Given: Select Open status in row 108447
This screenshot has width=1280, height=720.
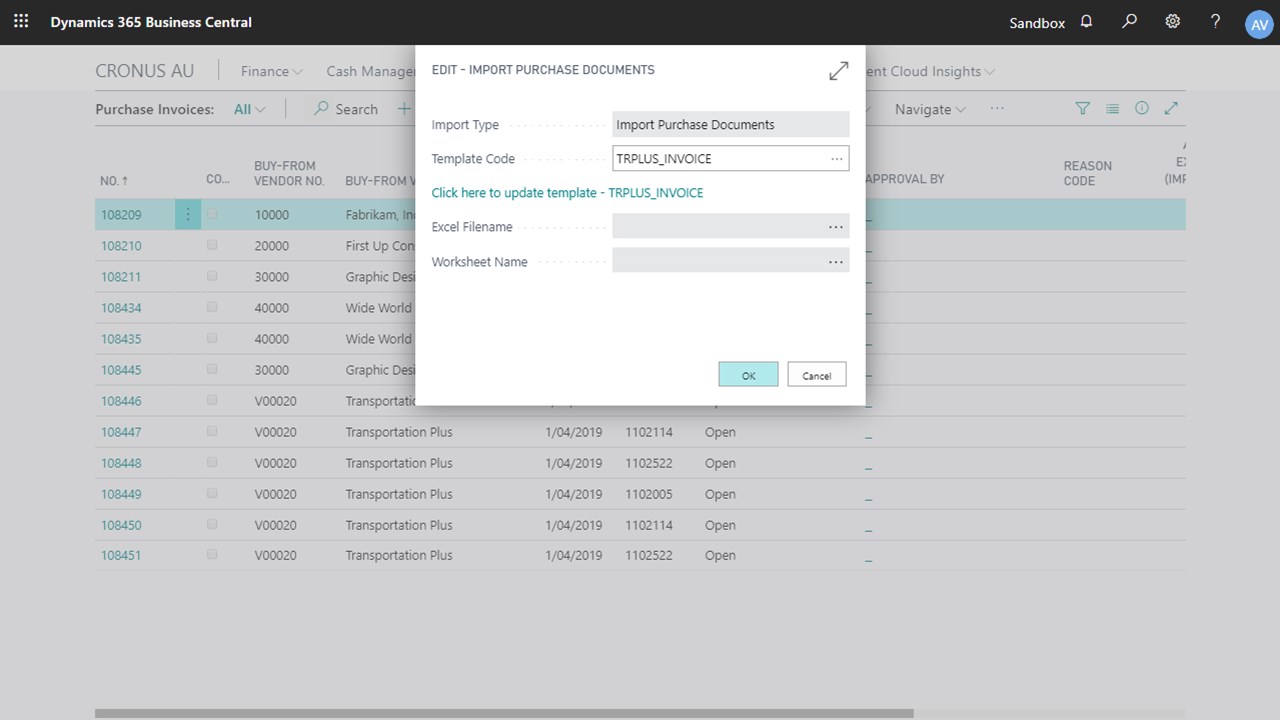Looking at the screenshot, I should coord(720,432).
